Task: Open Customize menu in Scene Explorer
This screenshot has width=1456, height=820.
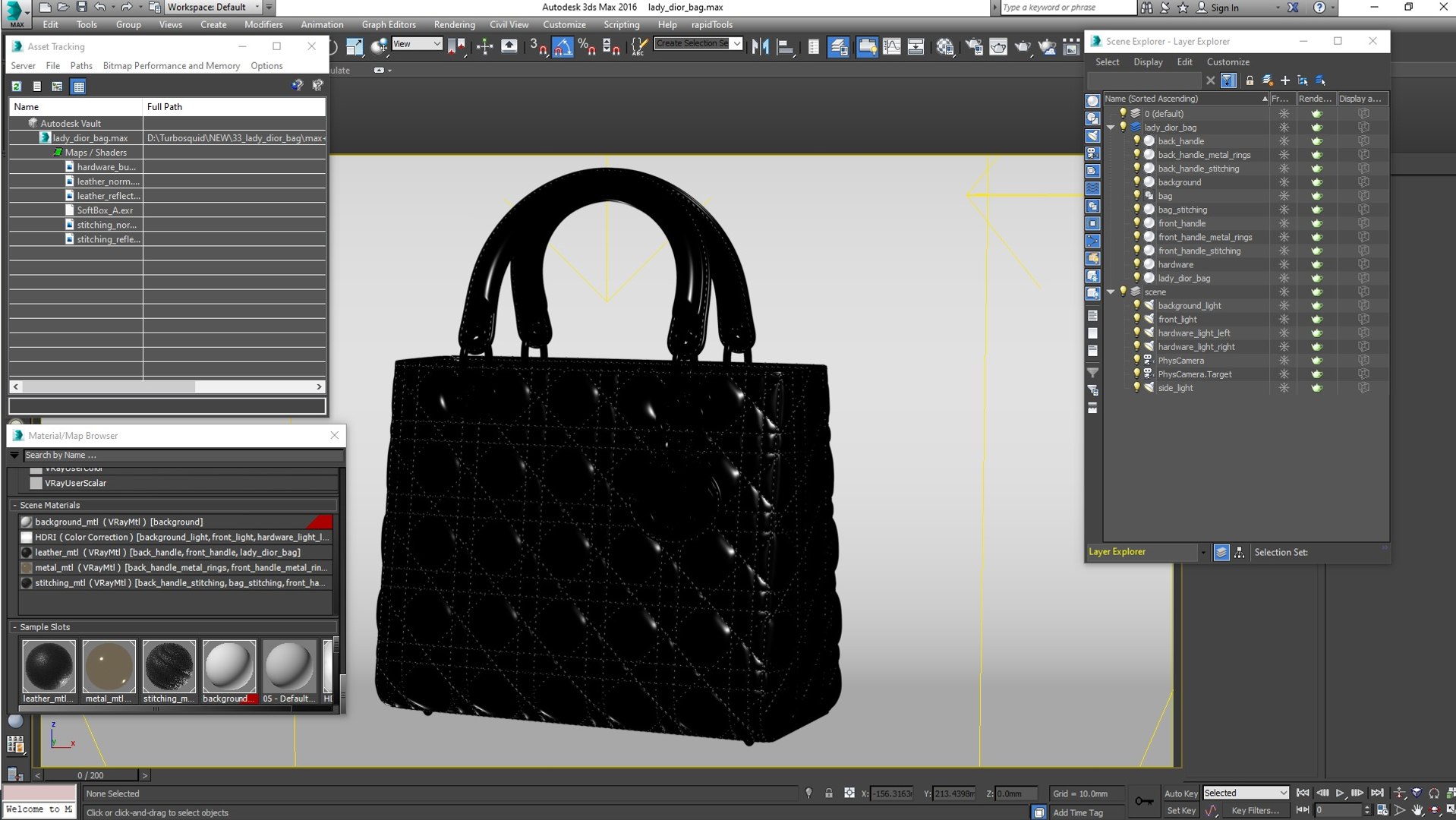Action: 1228,62
